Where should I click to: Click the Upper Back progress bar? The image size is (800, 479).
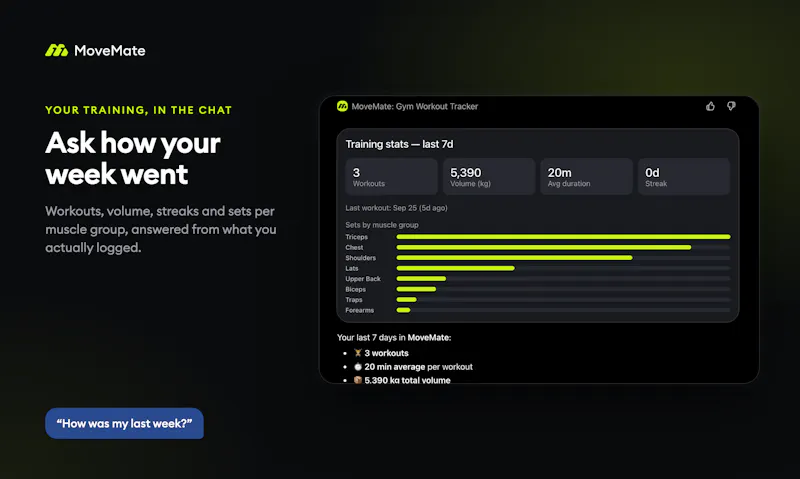tap(563, 279)
